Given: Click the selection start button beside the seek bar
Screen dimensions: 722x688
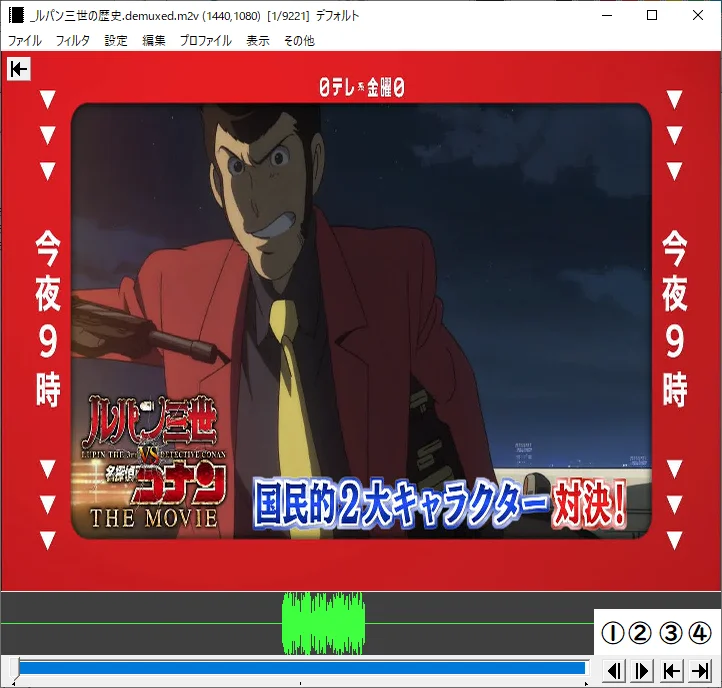Looking at the screenshot, I should [x=672, y=670].
